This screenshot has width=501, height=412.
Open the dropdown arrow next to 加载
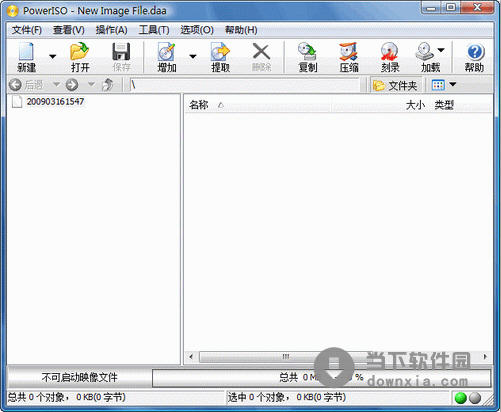441,50
